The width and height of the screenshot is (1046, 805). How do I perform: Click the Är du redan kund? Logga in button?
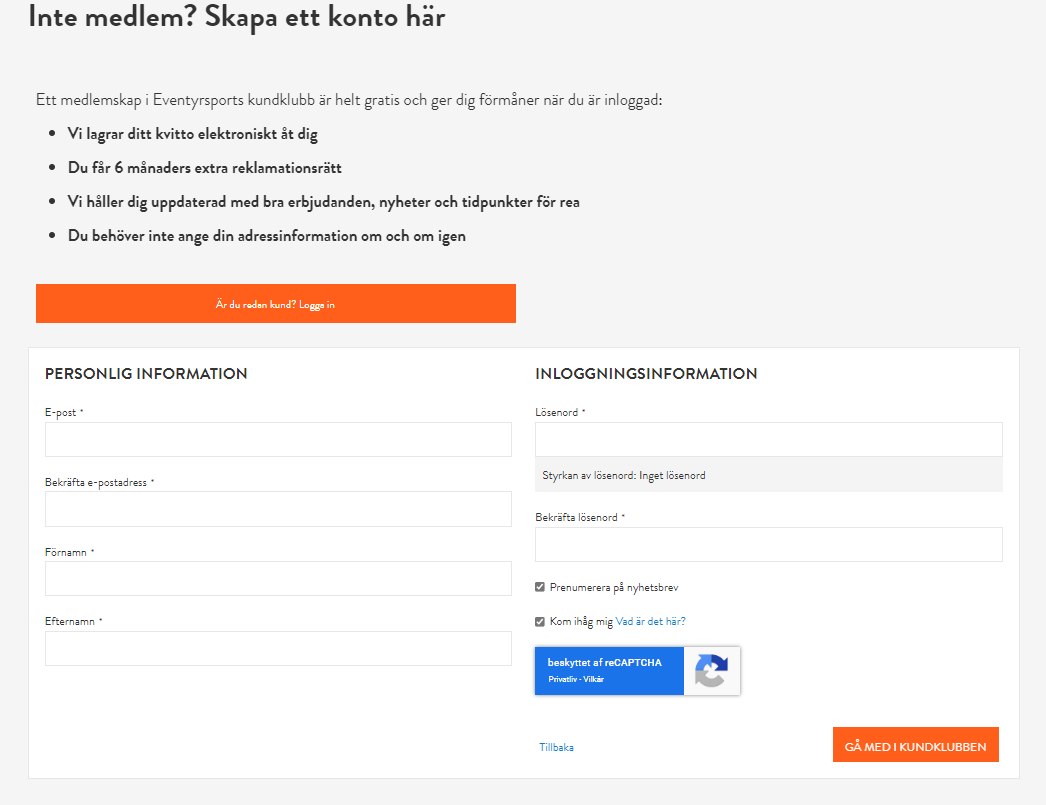click(x=276, y=303)
